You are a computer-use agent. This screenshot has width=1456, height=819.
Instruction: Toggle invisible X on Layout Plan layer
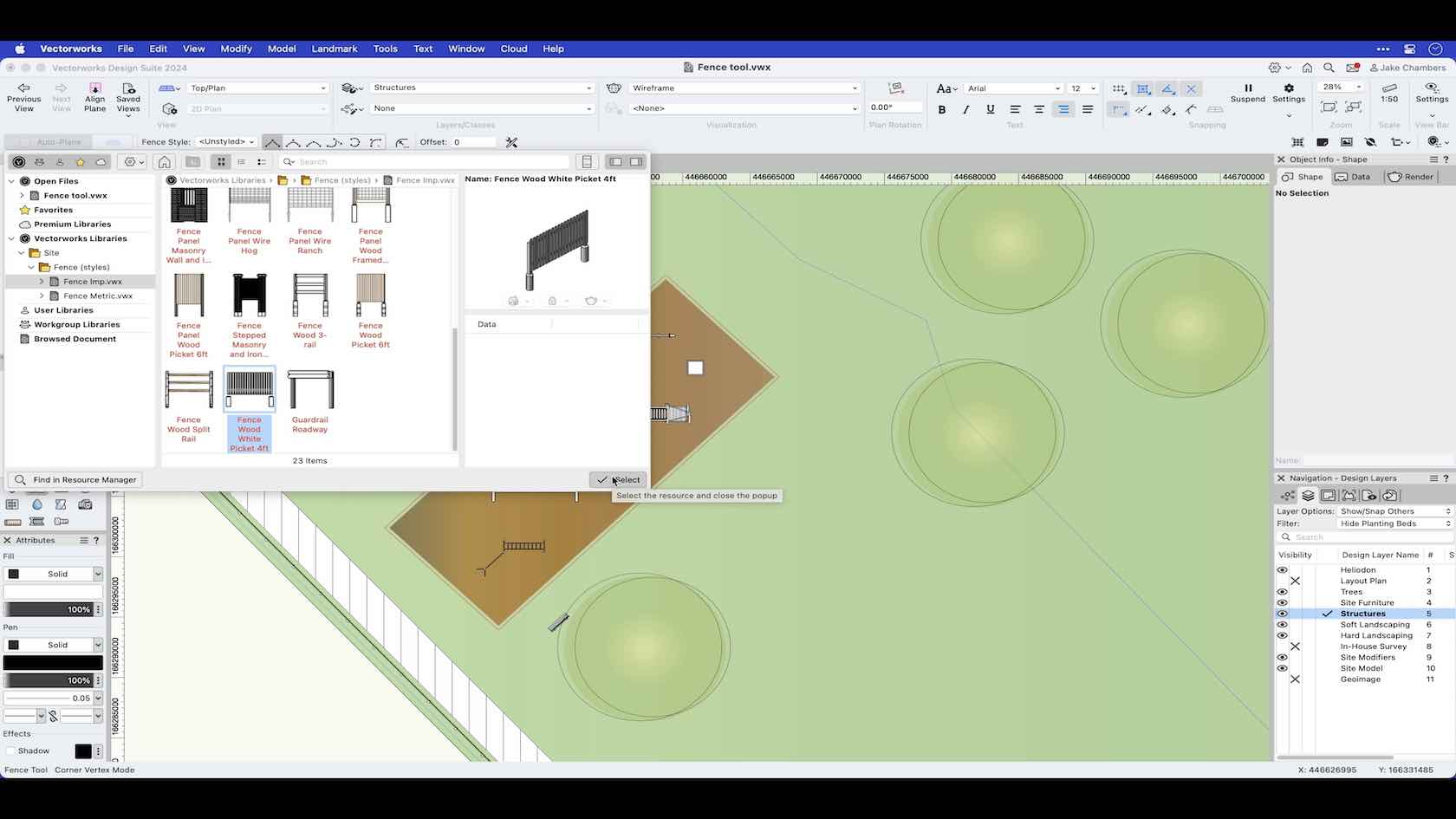pyautogui.click(x=1295, y=582)
